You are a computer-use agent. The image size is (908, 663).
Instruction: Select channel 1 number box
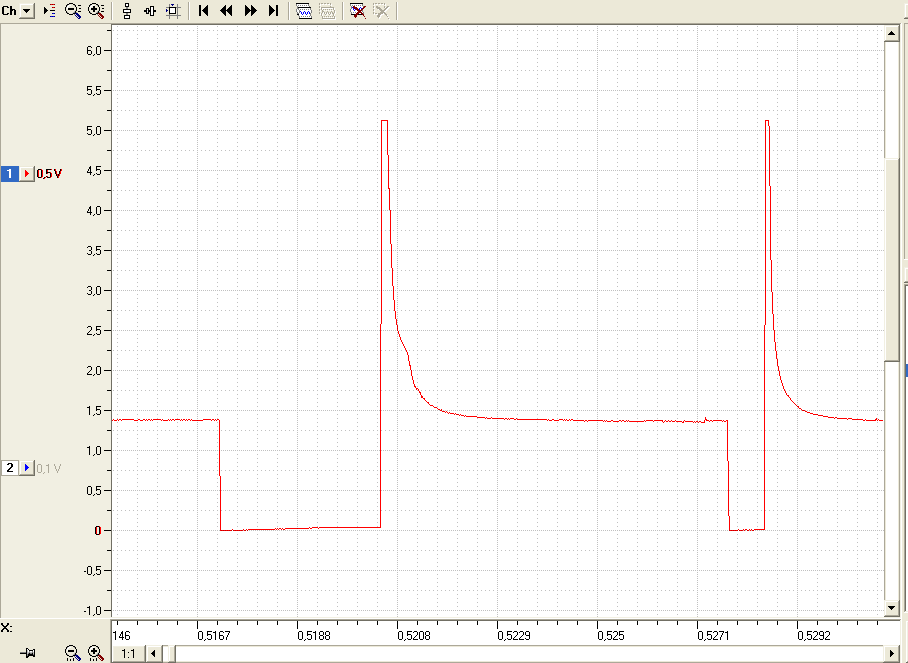click(10, 174)
